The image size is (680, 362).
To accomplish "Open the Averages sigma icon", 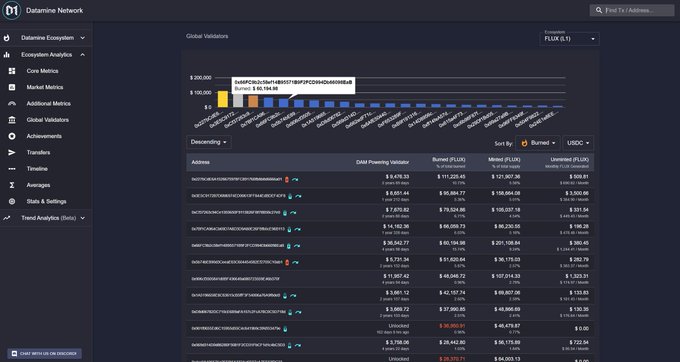I will pyautogui.click(x=12, y=185).
